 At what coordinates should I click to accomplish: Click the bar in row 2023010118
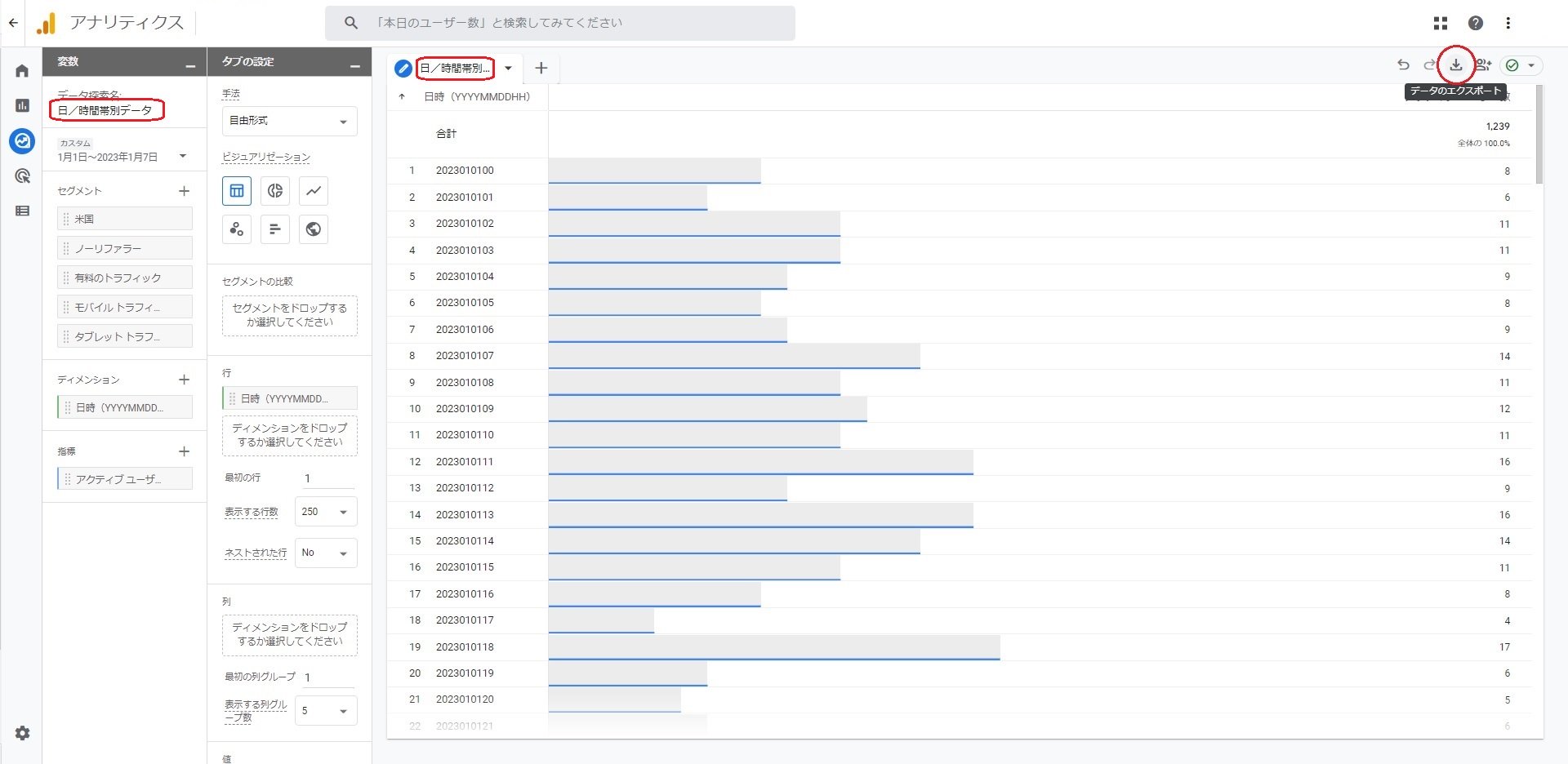(x=774, y=647)
